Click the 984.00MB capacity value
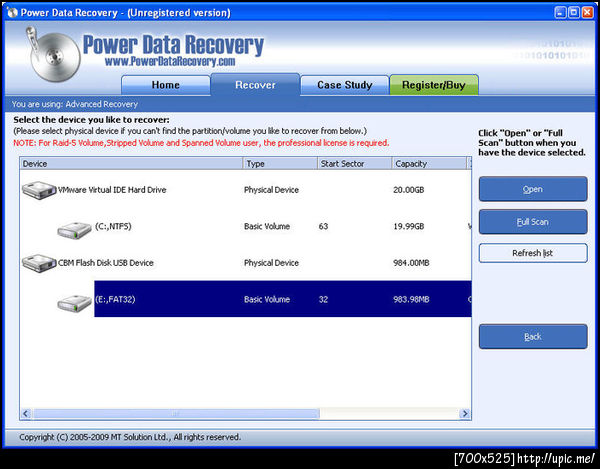The image size is (600, 469). pos(411,263)
